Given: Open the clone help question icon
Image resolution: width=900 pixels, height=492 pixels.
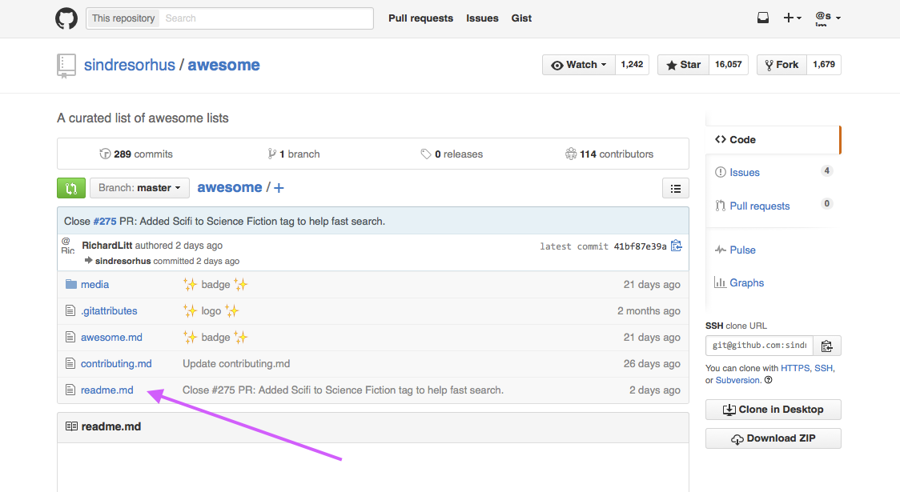Looking at the screenshot, I should point(768,380).
